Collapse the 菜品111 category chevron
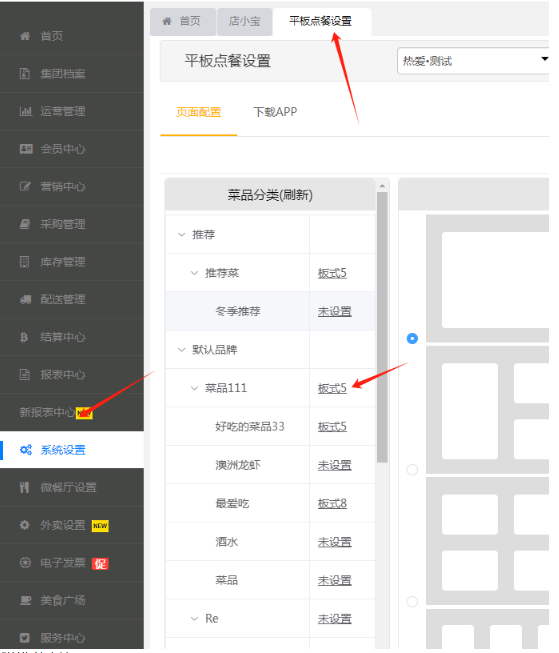 pyautogui.click(x=194, y=388)
